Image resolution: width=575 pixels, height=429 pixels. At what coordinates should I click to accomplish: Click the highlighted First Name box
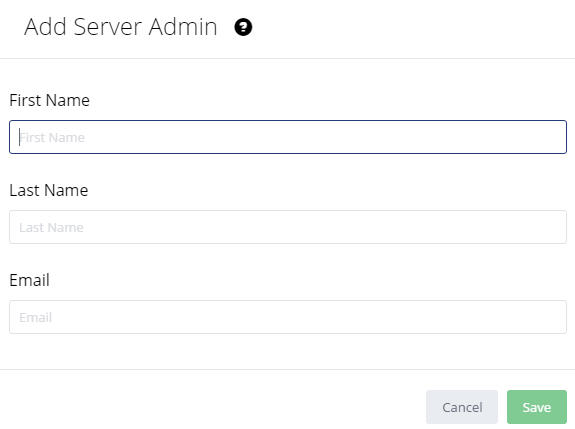288,137
